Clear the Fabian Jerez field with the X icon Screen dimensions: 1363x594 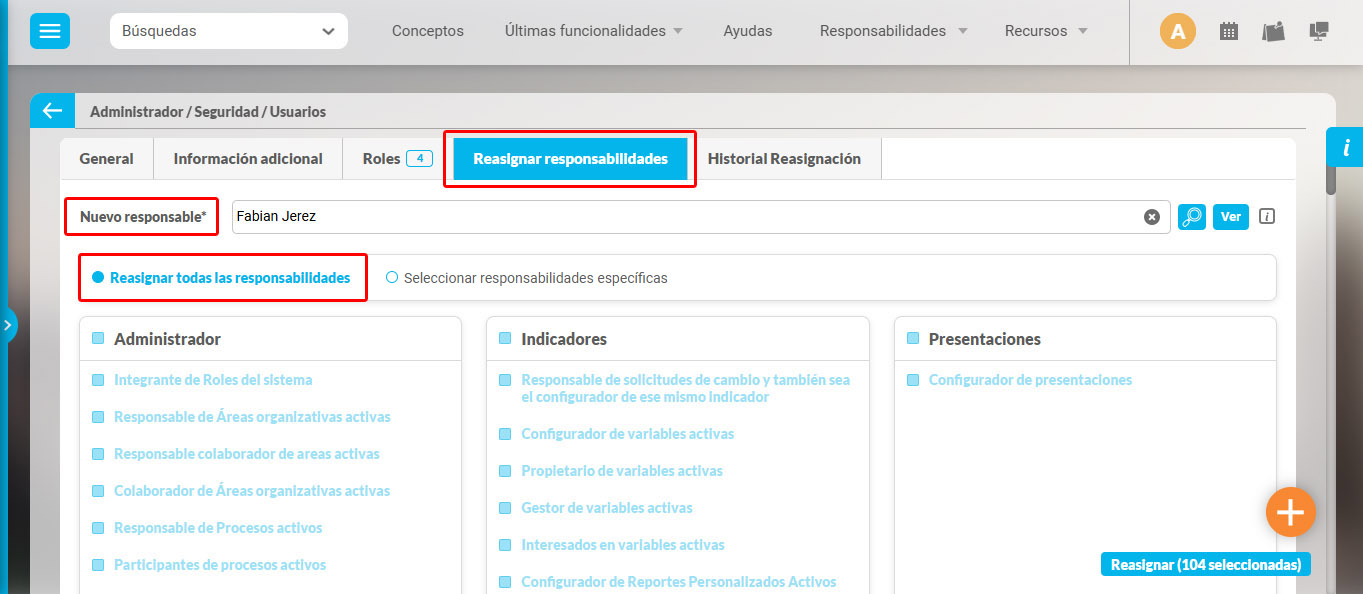pos(1152,216)
